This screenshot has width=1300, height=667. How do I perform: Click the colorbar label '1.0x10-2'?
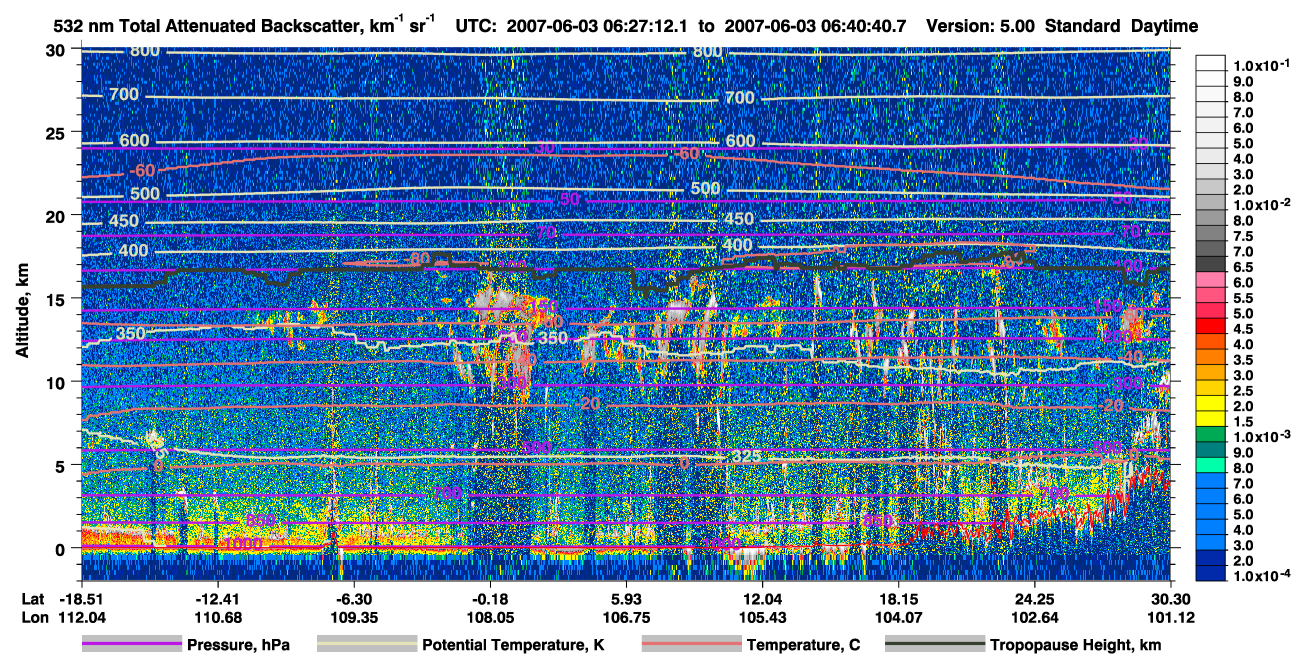(1260, 205)
